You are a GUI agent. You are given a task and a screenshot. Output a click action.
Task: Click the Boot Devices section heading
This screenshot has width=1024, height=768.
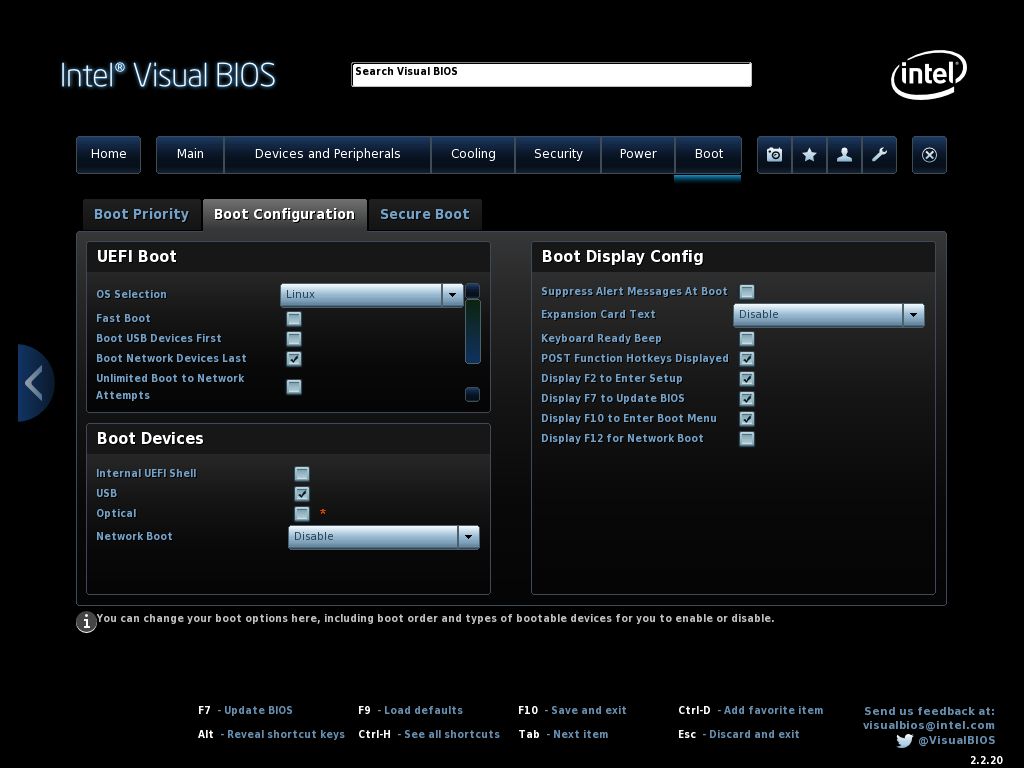(x=150, y=438)
